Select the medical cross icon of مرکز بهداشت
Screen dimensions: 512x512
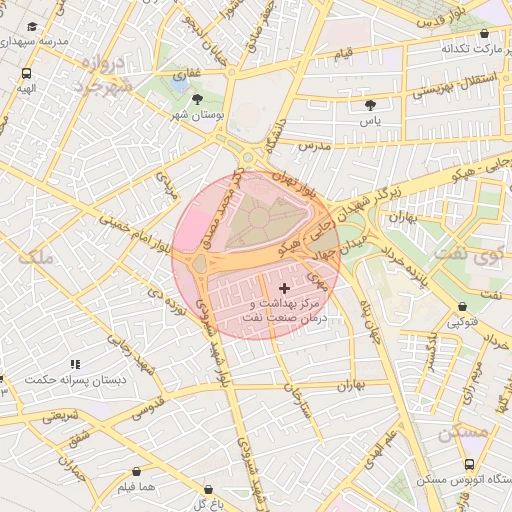tap(284, 288)
